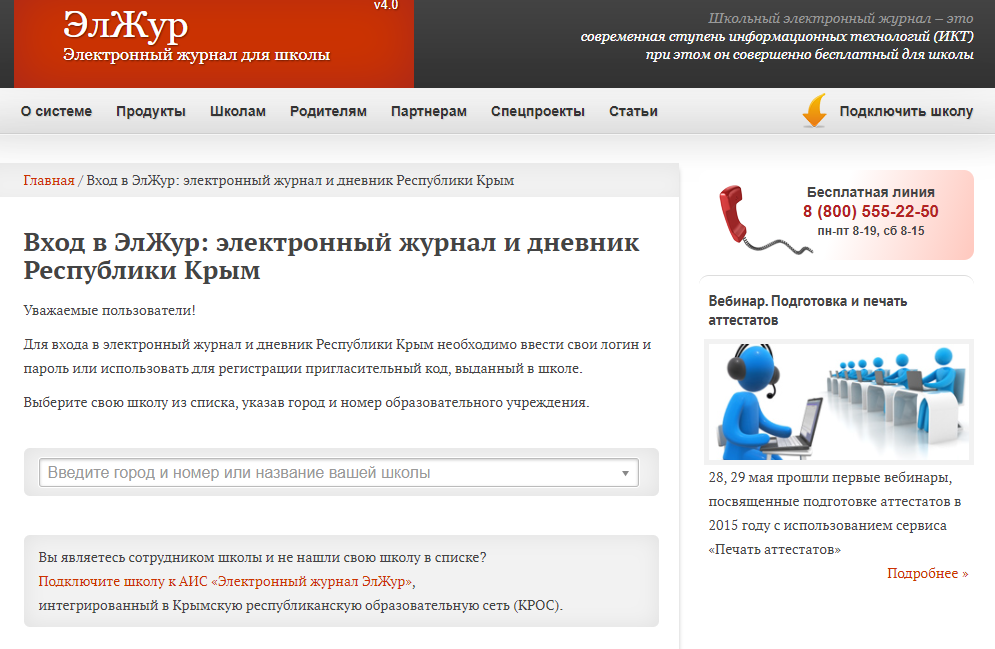Click the Бесплатная линия label

pyautogui.click(x=871, y=192)
